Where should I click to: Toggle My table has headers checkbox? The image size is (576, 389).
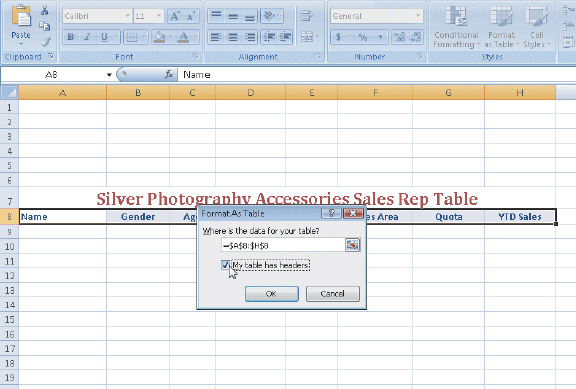[x=225, y=265]
